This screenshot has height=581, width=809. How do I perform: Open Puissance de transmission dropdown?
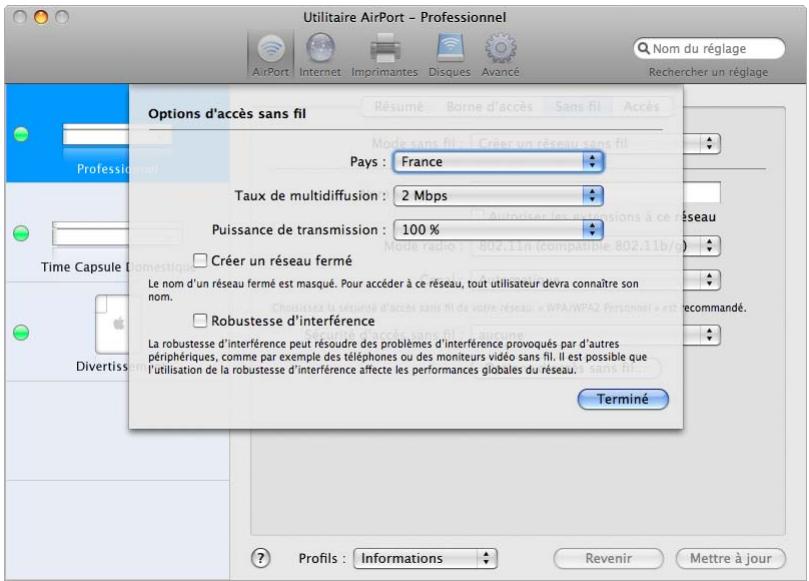click(498, 229)
